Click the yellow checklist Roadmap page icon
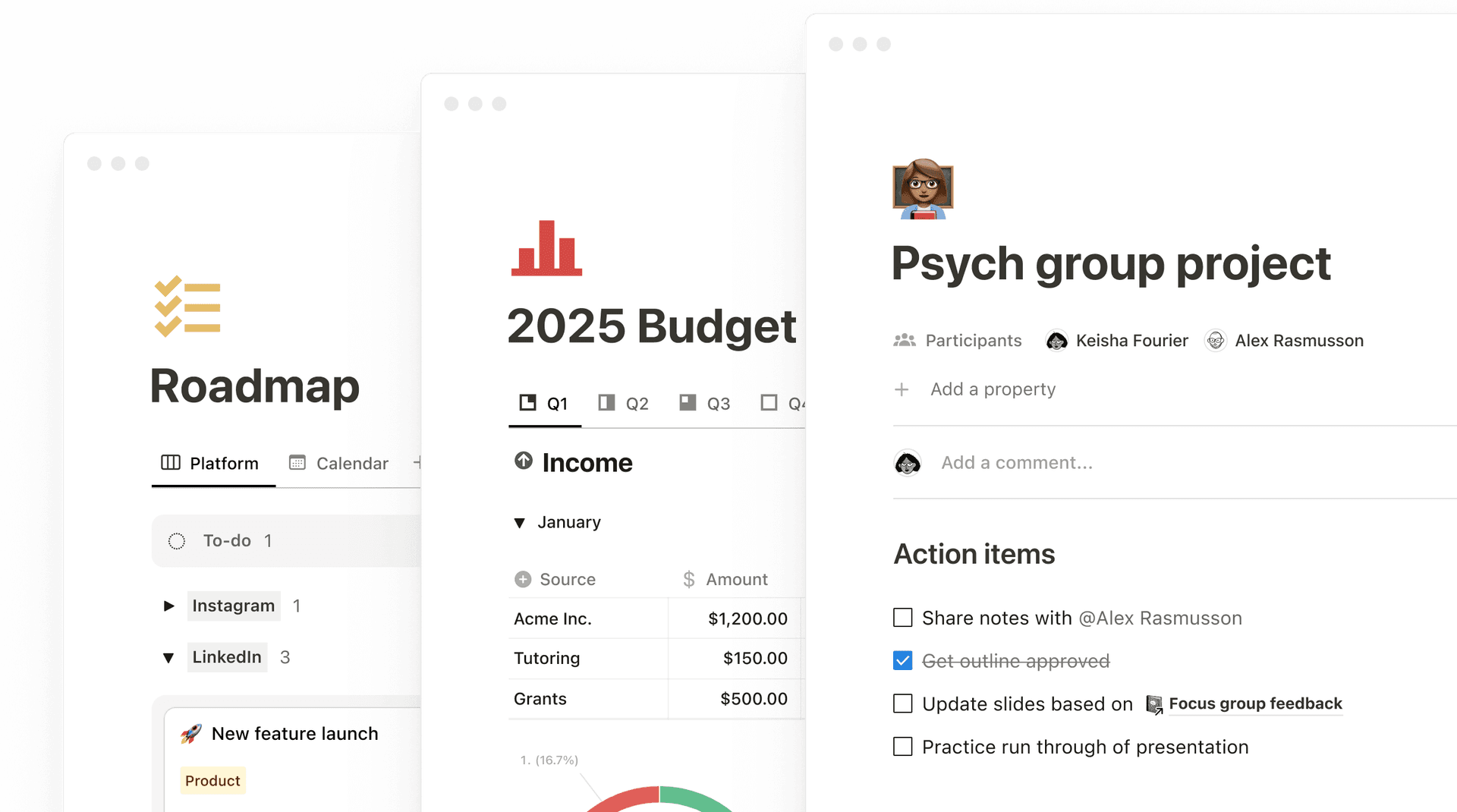This screenshot has height=812, width=1457. (x=187, y=306)
